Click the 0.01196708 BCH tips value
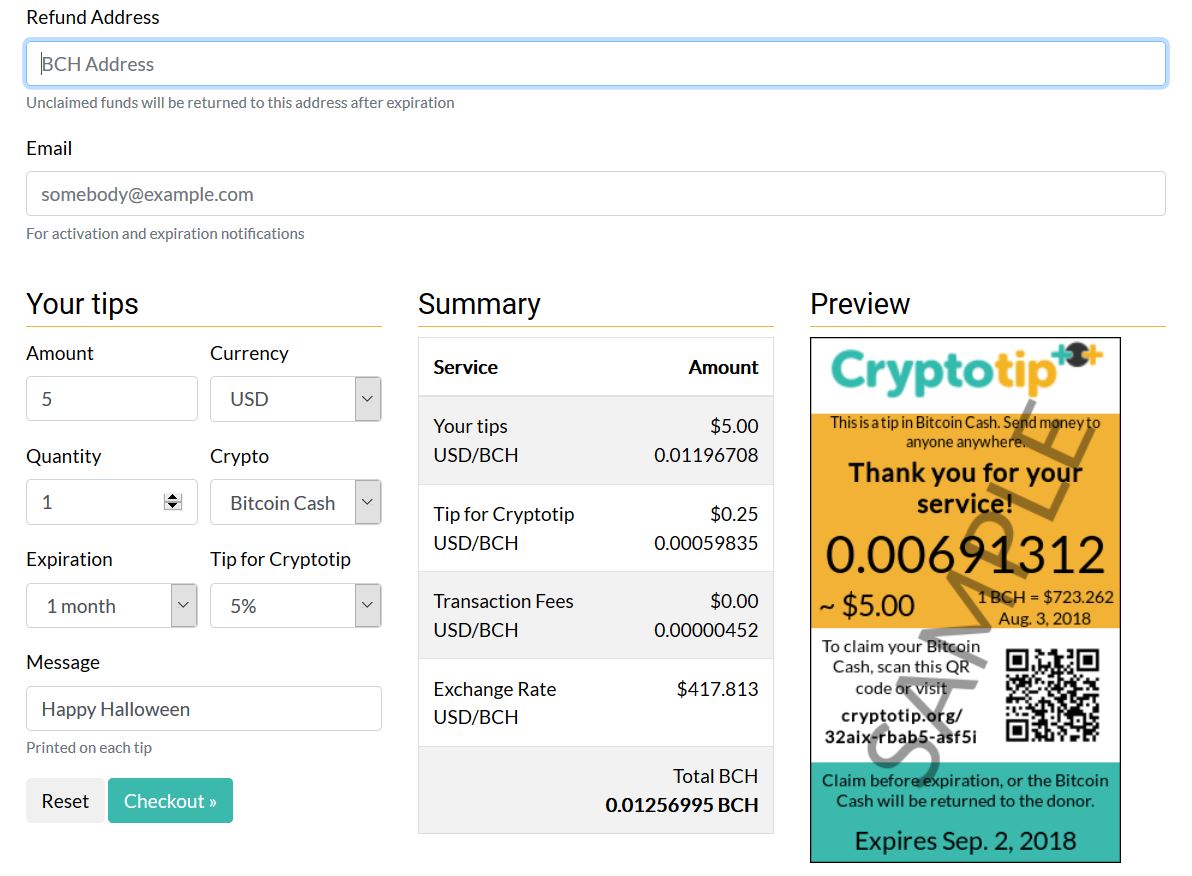Image resolution: width=1192 pixels, height=876 pixels. tap(705, 455)
